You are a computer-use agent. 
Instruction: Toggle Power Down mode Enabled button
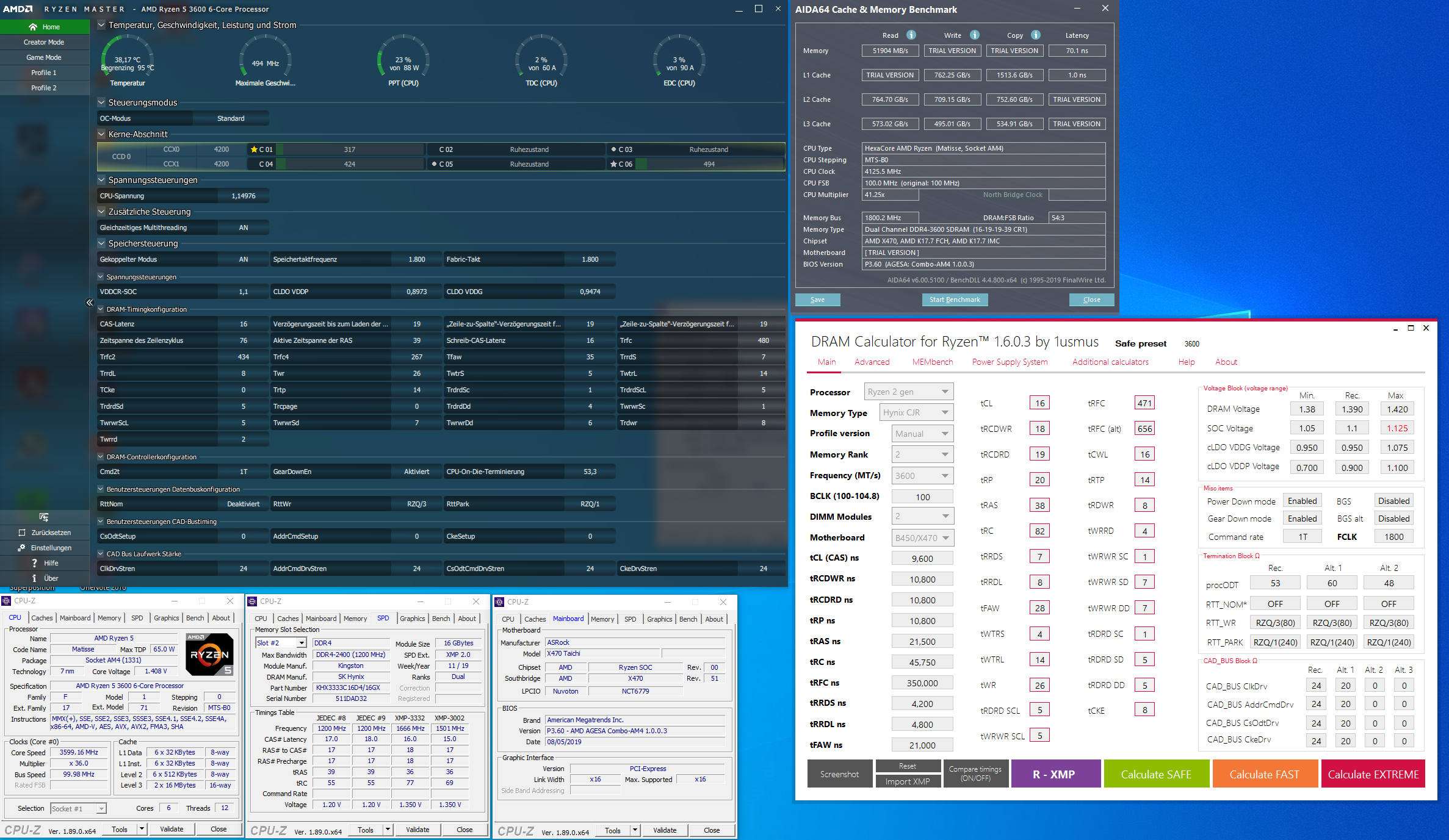pyautogui.click(x=1302, y=501)
